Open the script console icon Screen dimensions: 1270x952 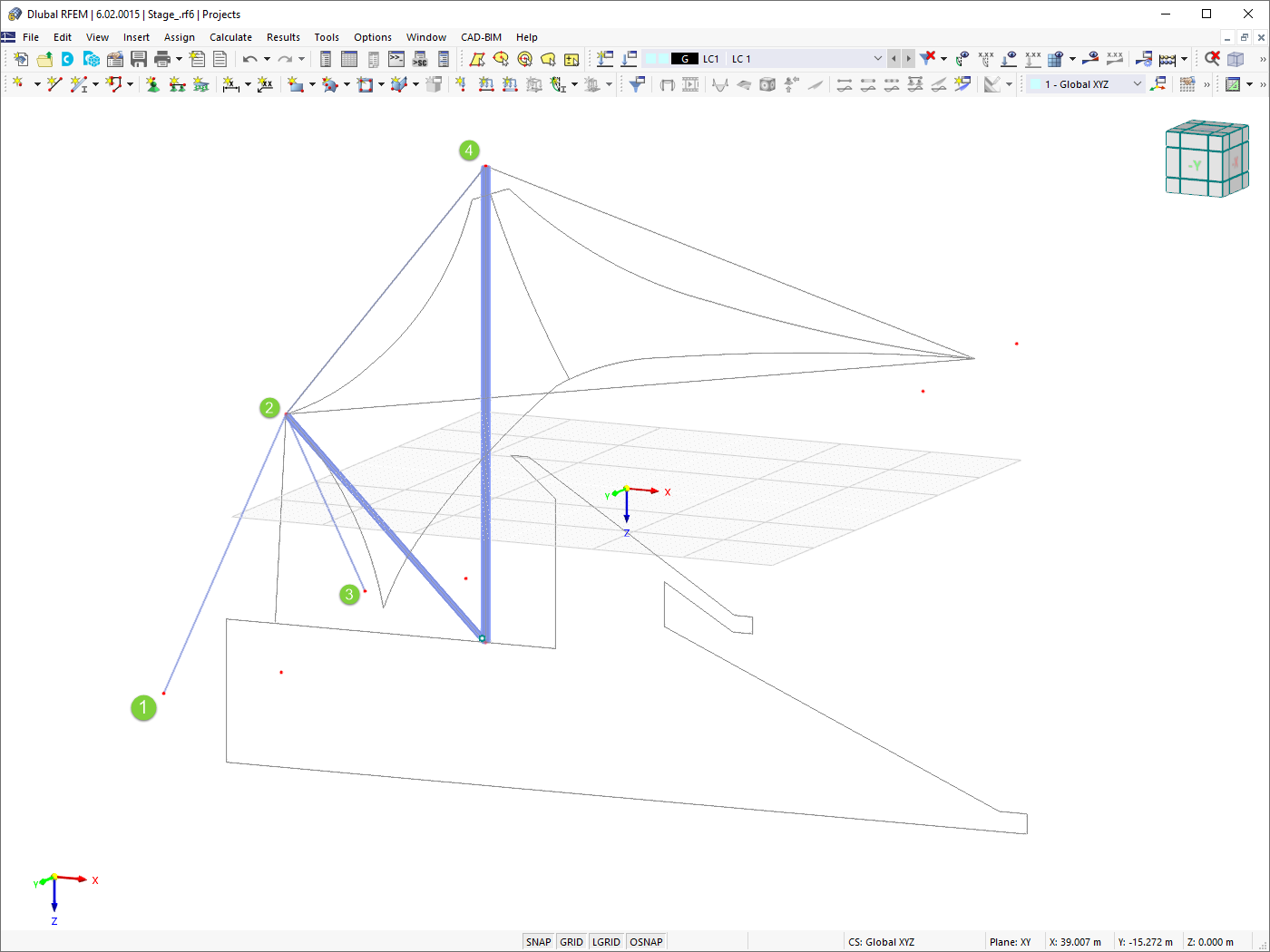(x=396, y=59)
